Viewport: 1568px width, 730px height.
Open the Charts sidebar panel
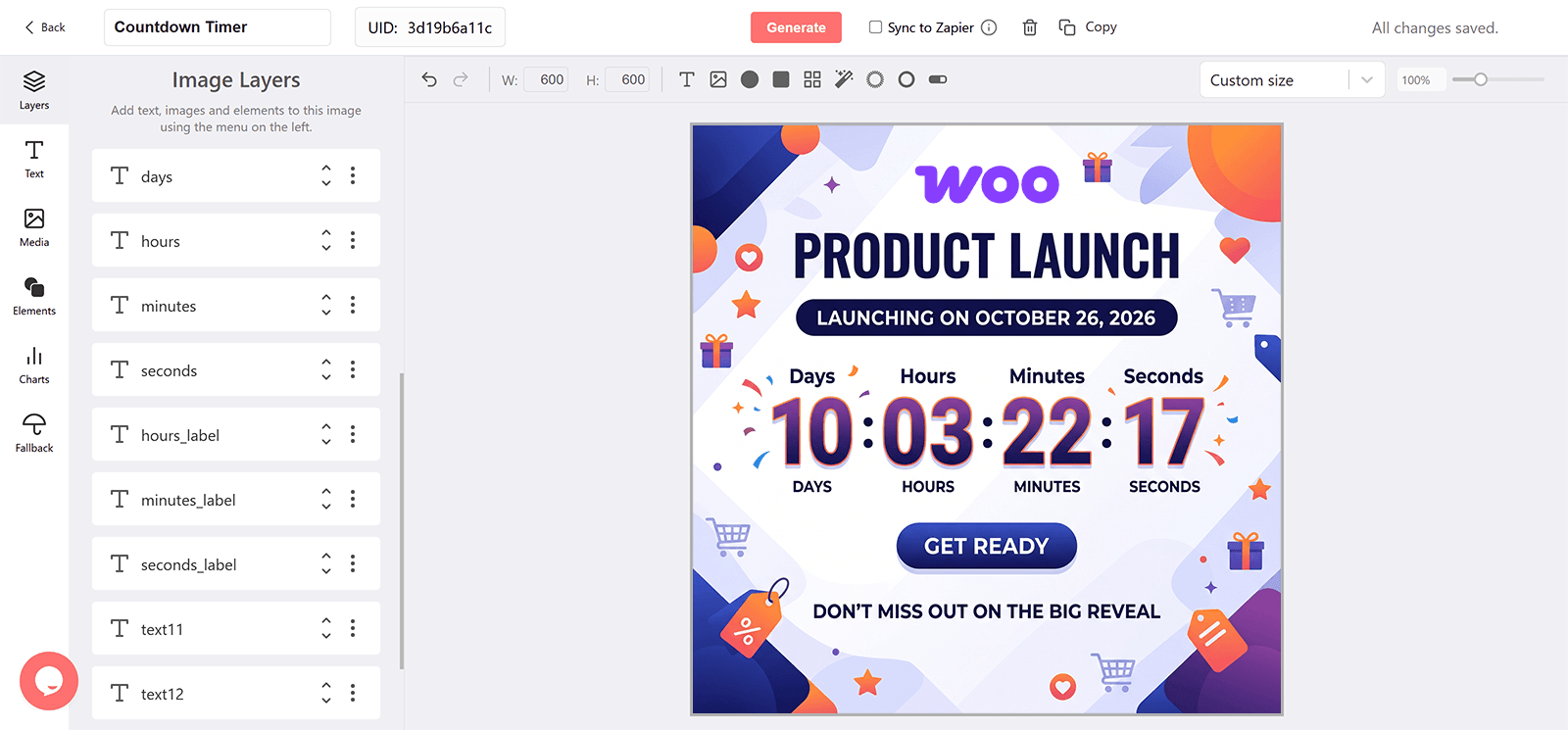[x=34, y=365]
